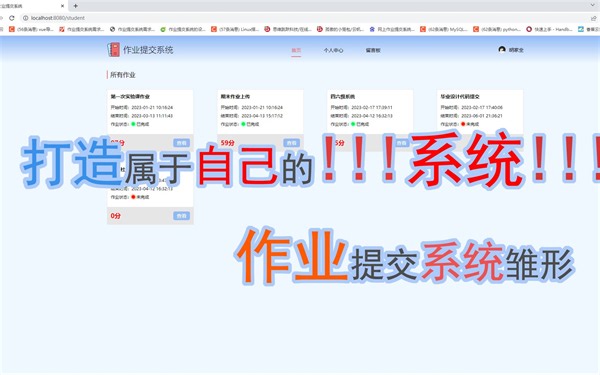View site information for localhost

coord(25,18)
